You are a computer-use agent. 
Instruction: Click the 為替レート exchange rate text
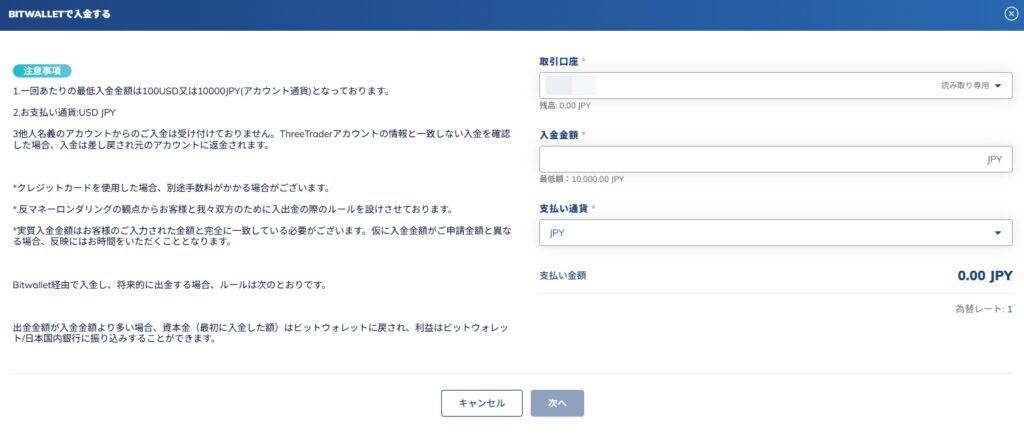(983, 309)
